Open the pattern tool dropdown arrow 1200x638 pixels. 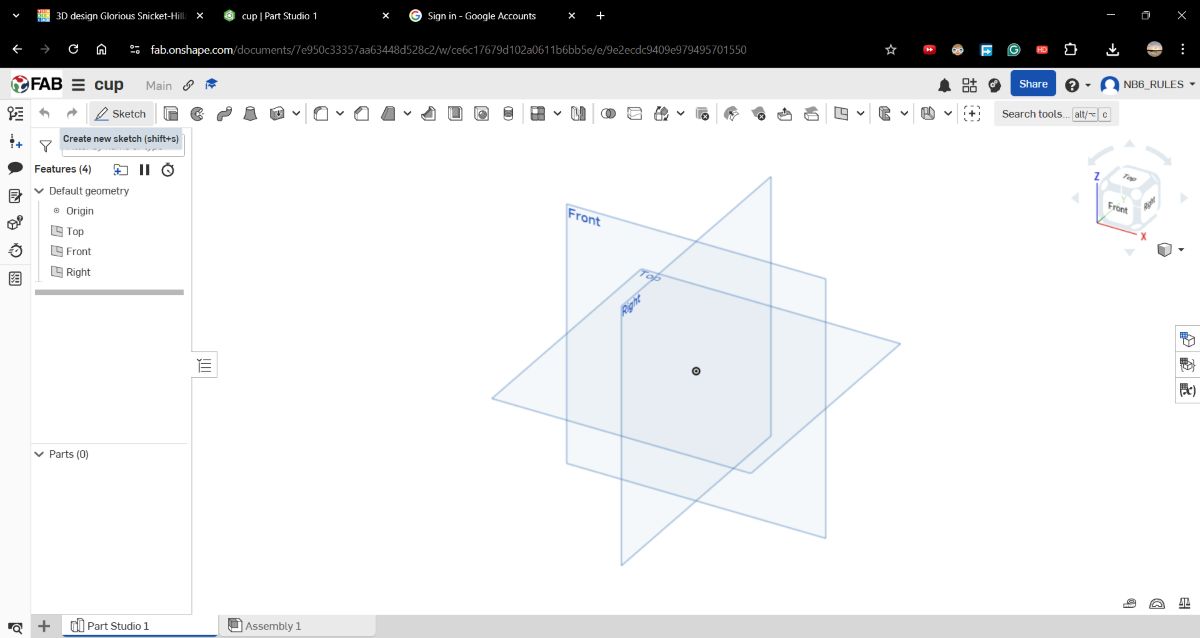point(556,113)
